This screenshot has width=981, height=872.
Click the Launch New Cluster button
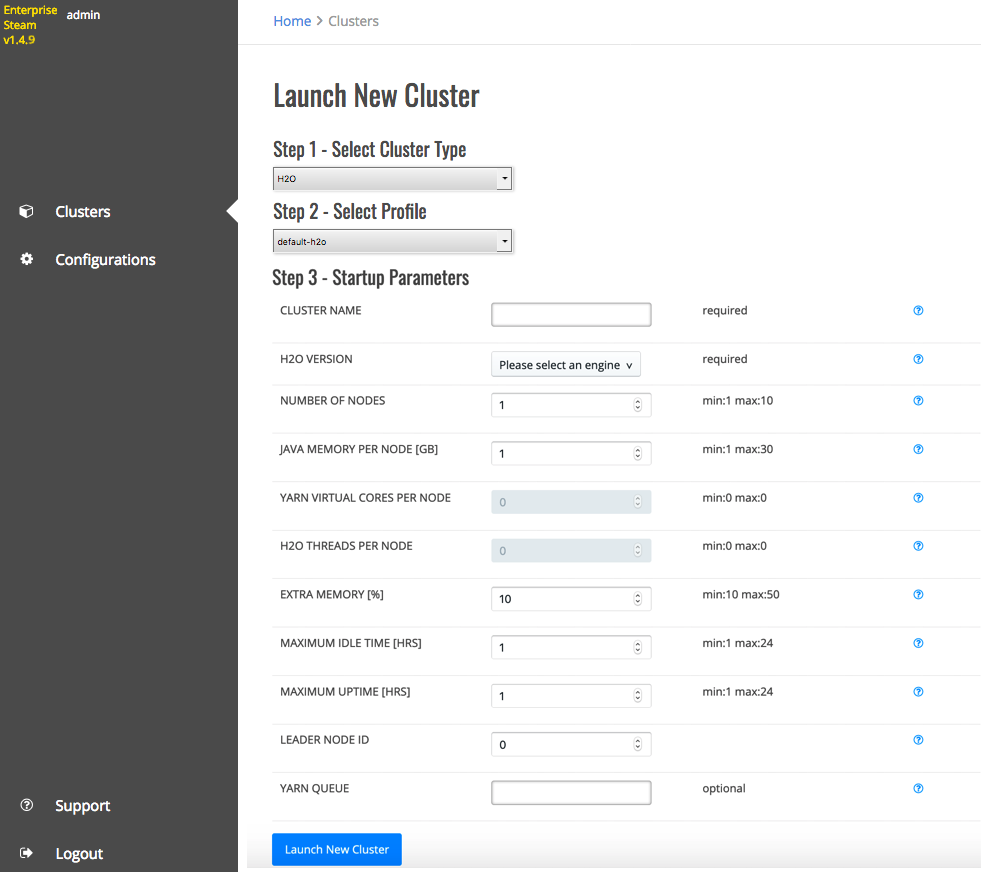pos(337,849)
